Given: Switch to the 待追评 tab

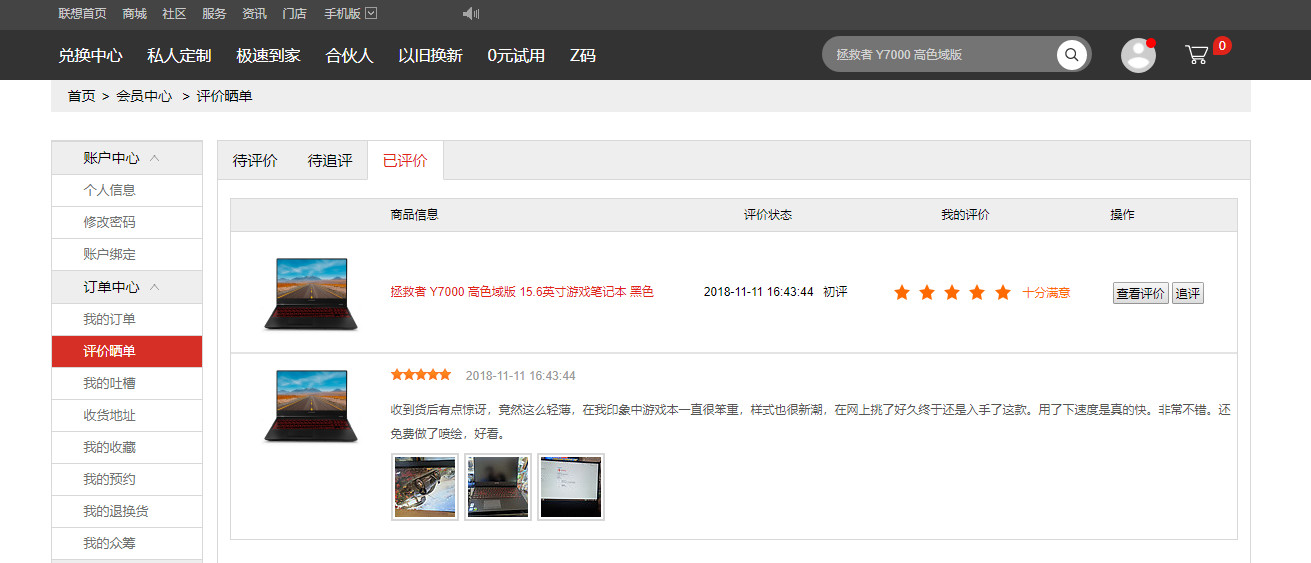Looking at the screenshot, I should (x=330, y=161).
